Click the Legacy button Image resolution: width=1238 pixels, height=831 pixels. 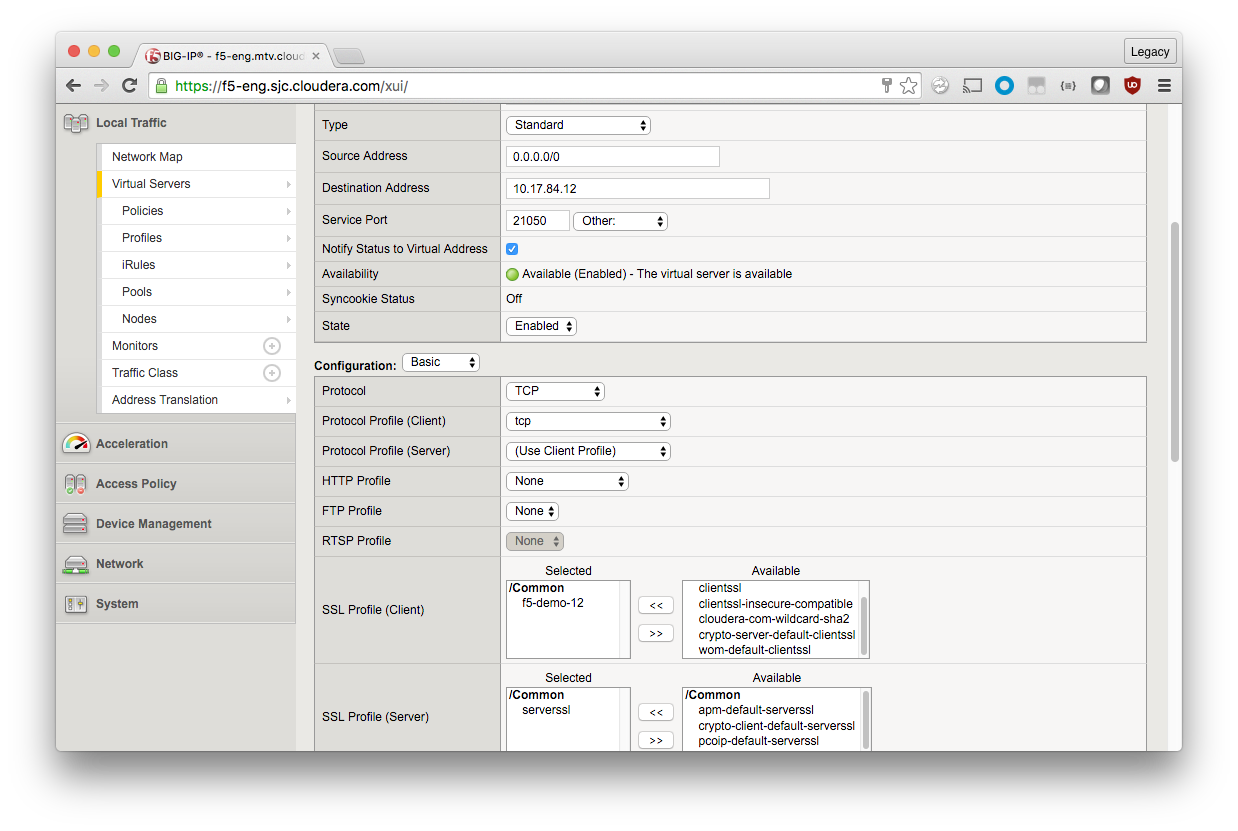tap(1149, 52)
